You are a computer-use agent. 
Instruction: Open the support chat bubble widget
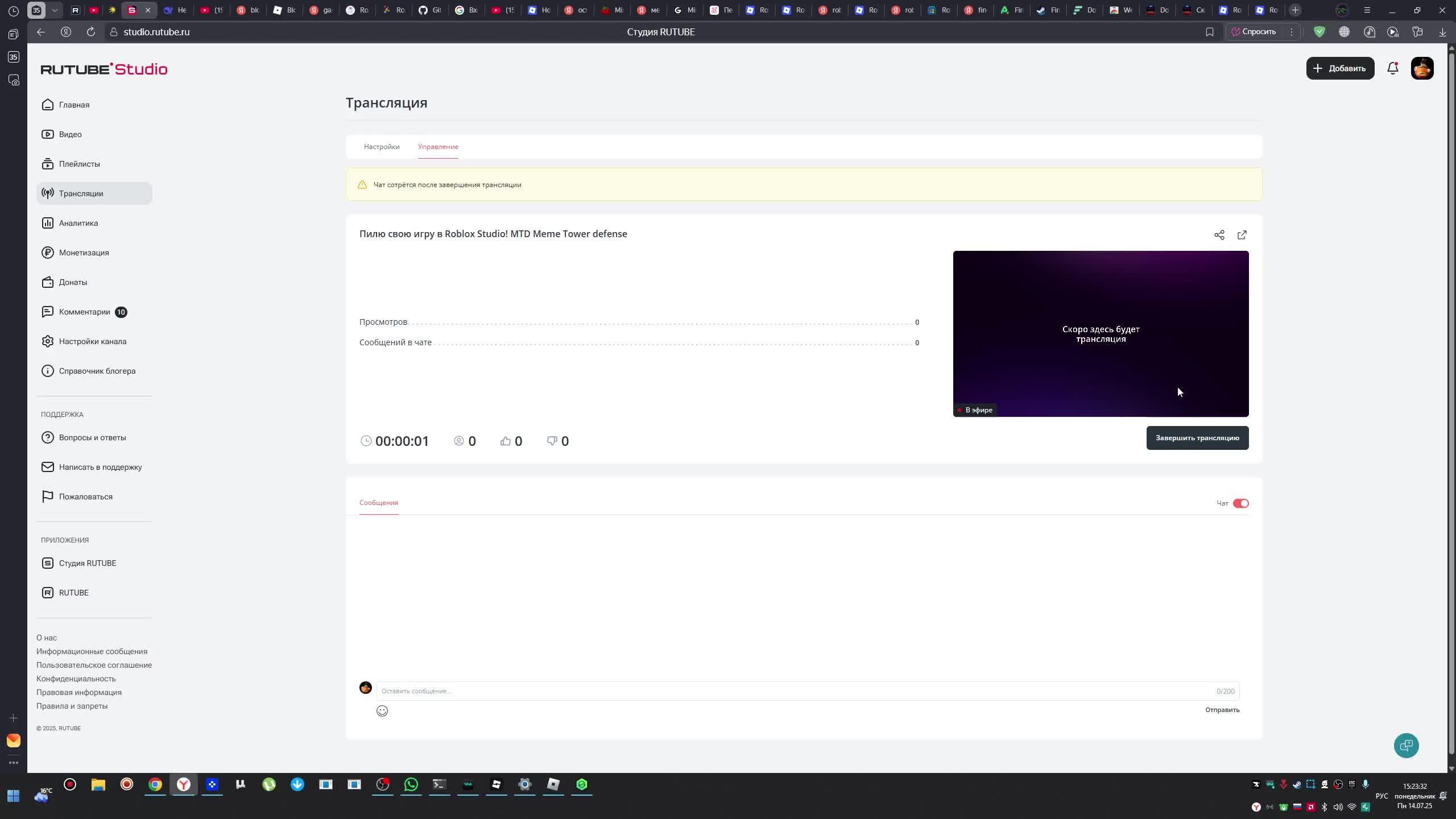1406,746
